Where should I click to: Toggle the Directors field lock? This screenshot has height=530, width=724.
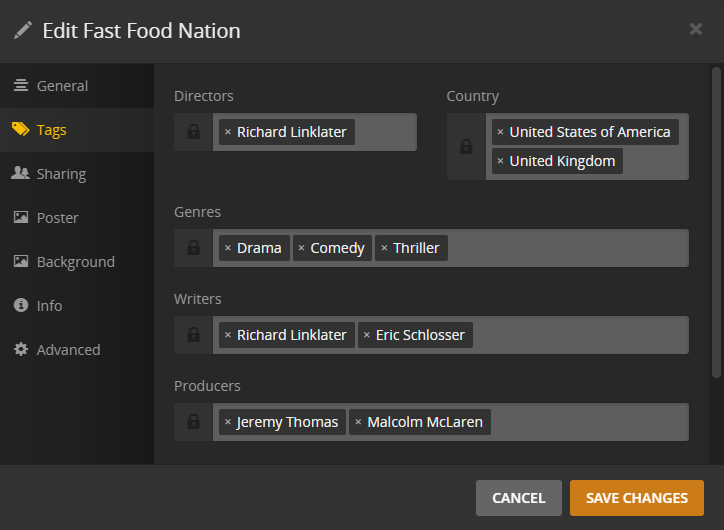193,132
